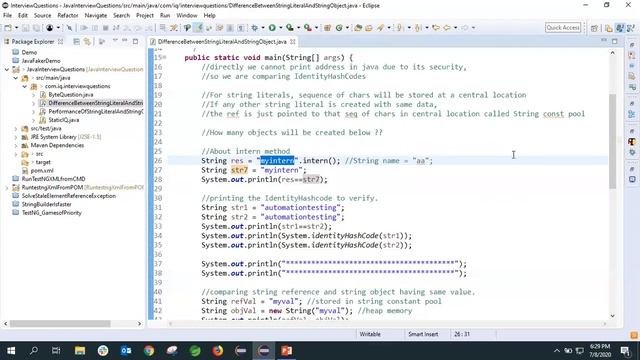Click the Suspend debug icon

95,28
